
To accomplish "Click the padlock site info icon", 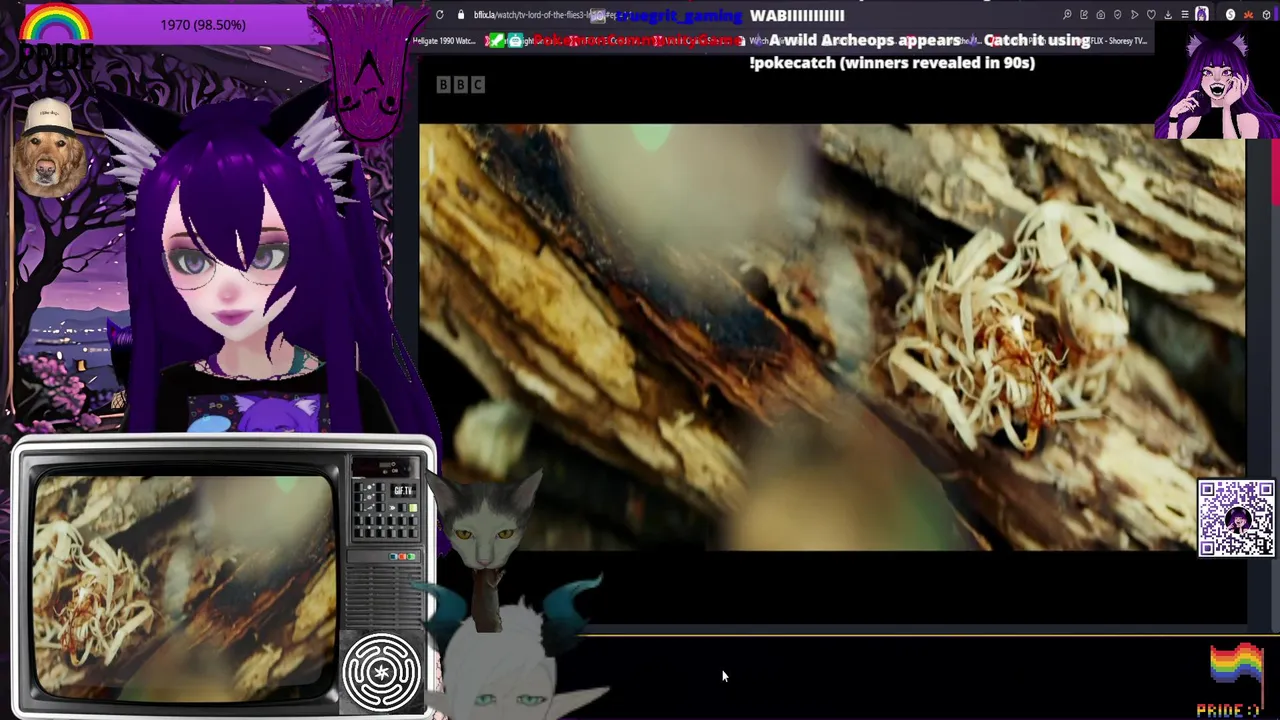I will click(x=460, y=15).
